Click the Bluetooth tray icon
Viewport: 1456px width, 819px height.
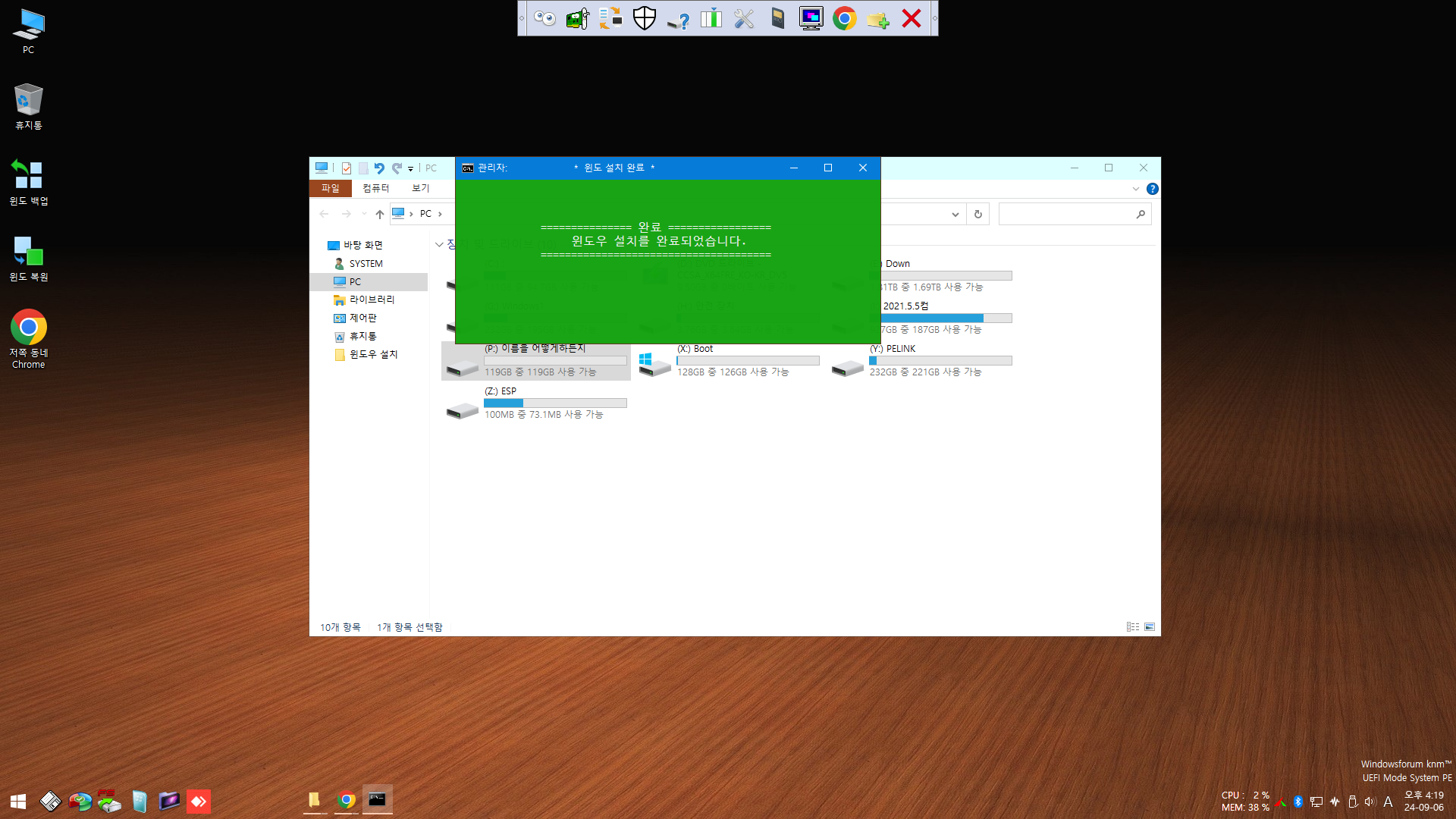[1298, 802]
